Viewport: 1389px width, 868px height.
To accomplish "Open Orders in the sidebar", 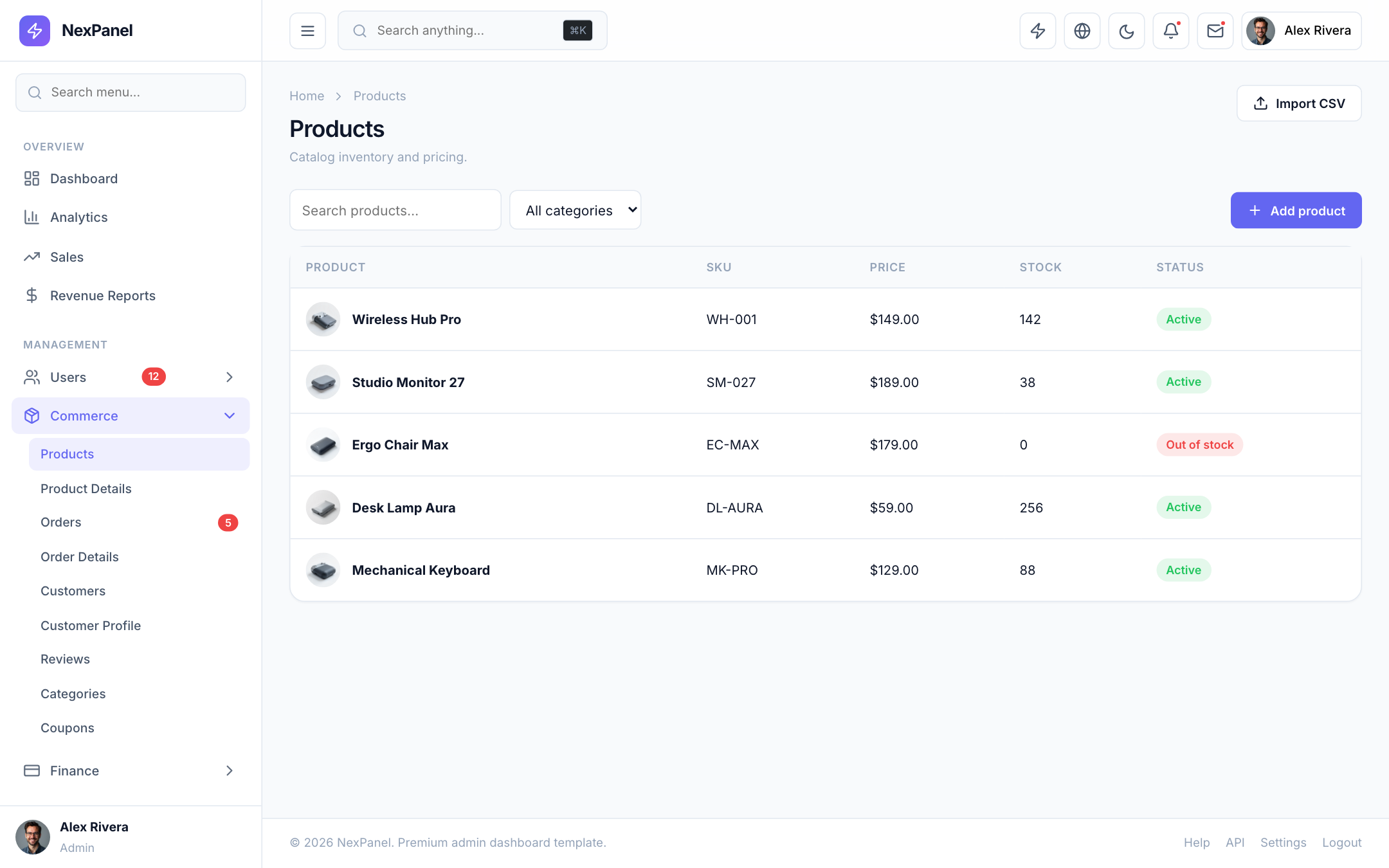I will 139,522.
